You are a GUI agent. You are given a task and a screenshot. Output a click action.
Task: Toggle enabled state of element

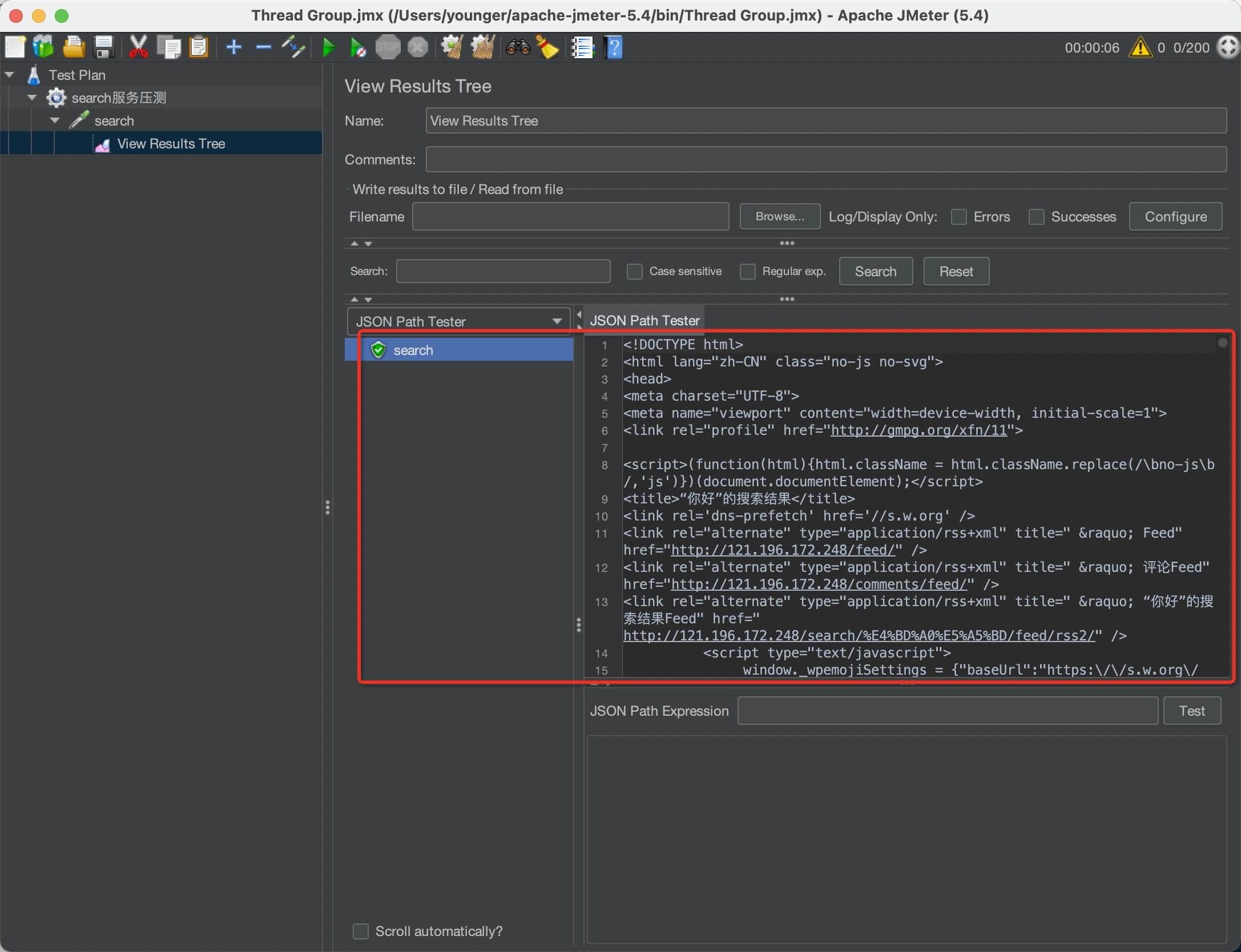[x=293, y=47]
